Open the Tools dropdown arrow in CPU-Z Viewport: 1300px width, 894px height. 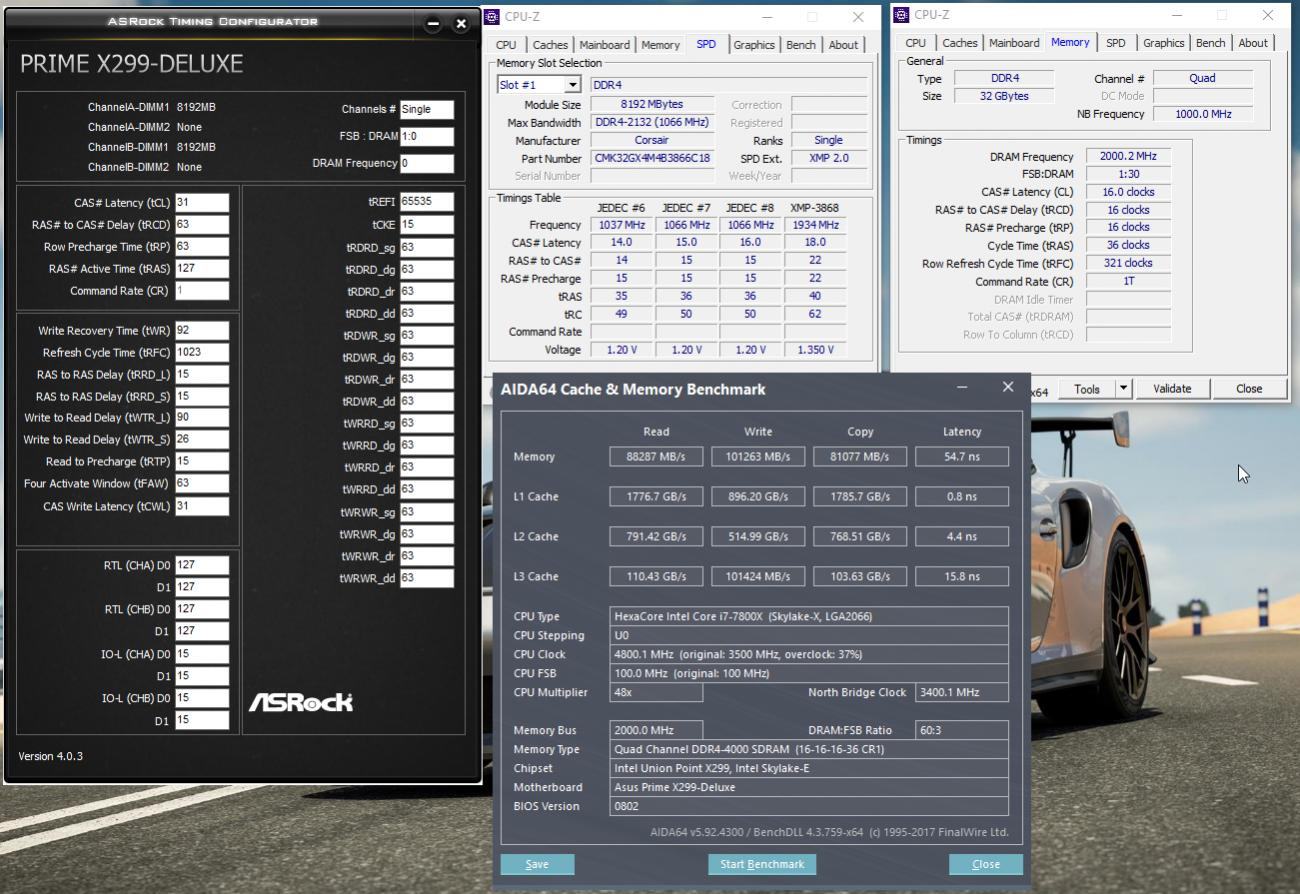[x=1123, y=389]
